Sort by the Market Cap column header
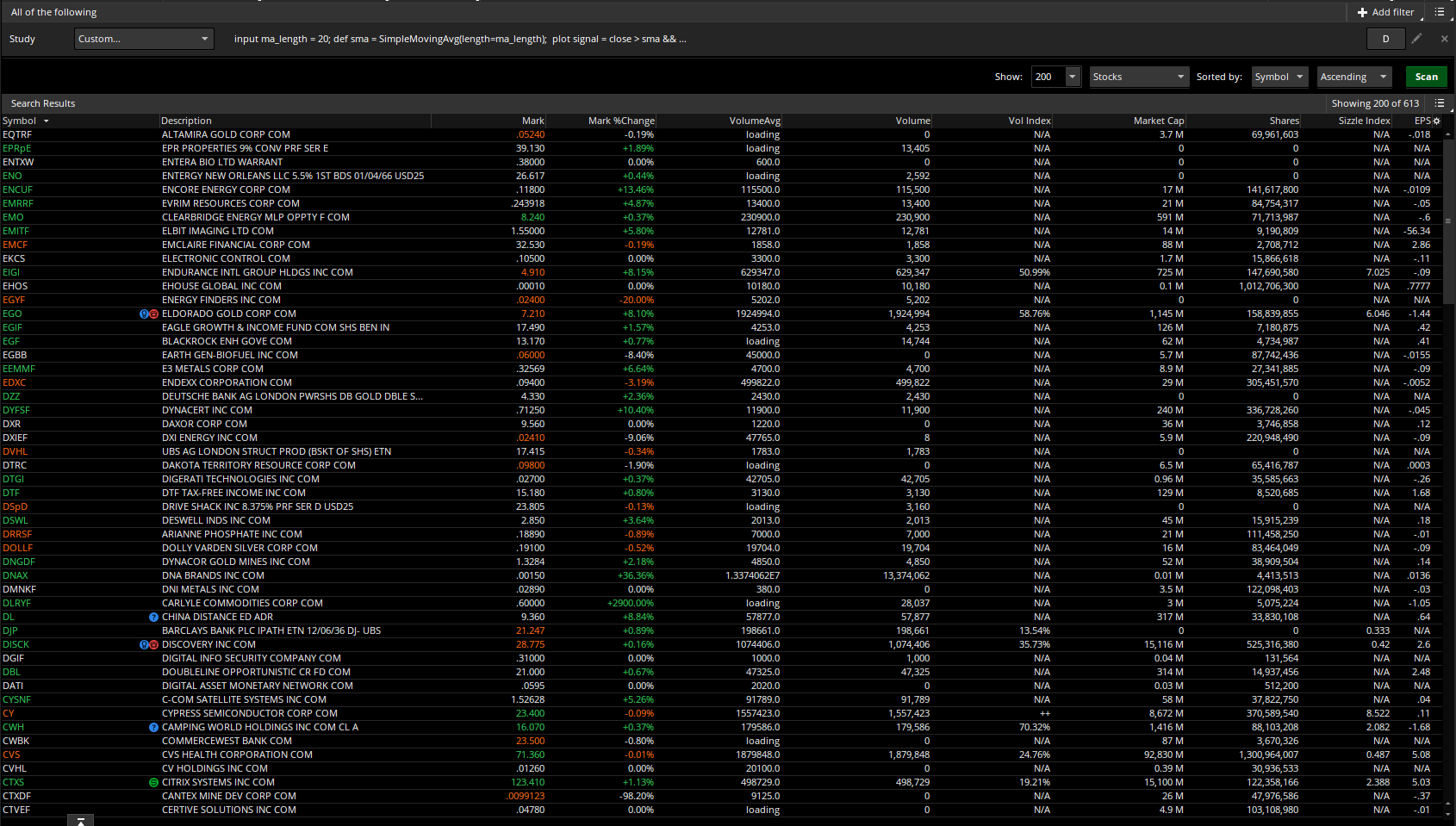The height and width of the screenshot is (826, 1456). pos(1159,121)
